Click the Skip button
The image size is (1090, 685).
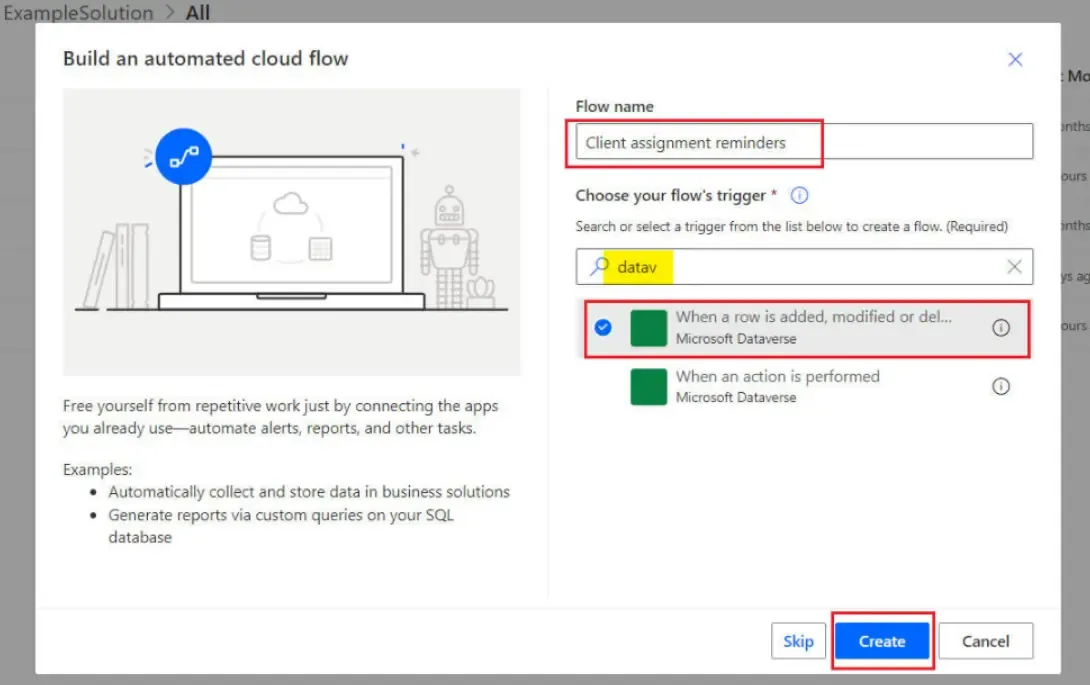coord(798,641)
